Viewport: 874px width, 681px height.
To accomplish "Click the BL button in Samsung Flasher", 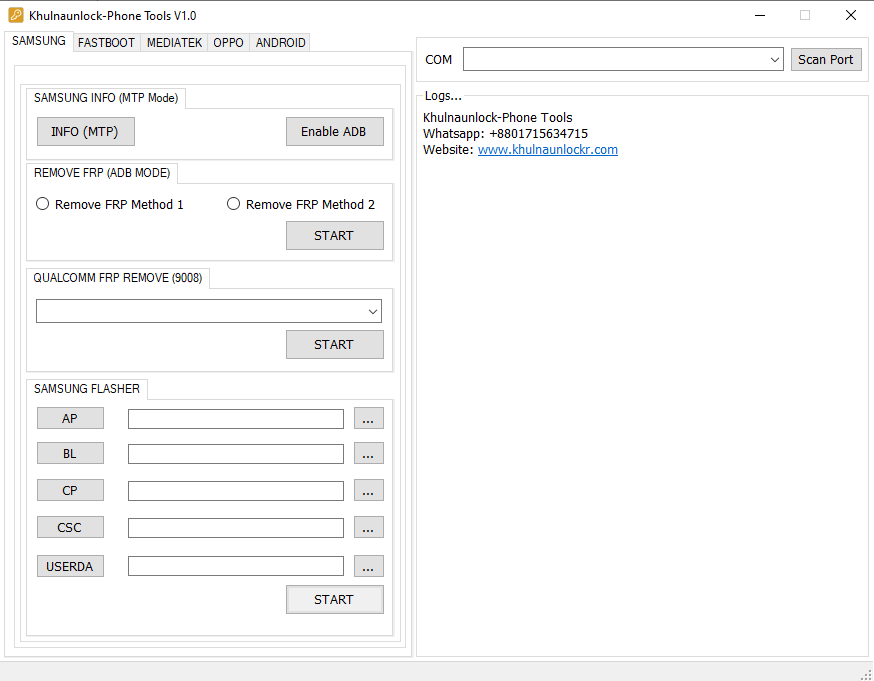I will [x=70, y=454].
